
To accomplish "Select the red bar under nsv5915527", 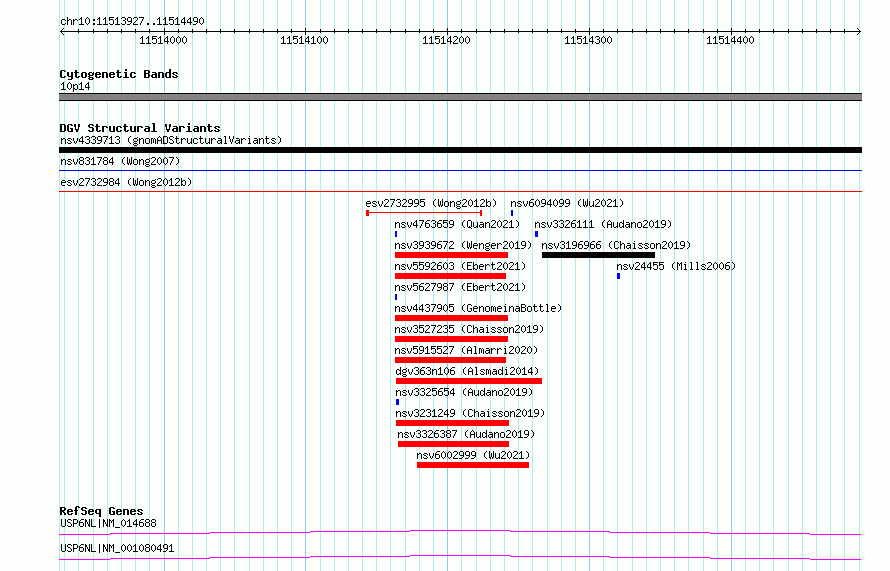I will [x=450, y=360].
